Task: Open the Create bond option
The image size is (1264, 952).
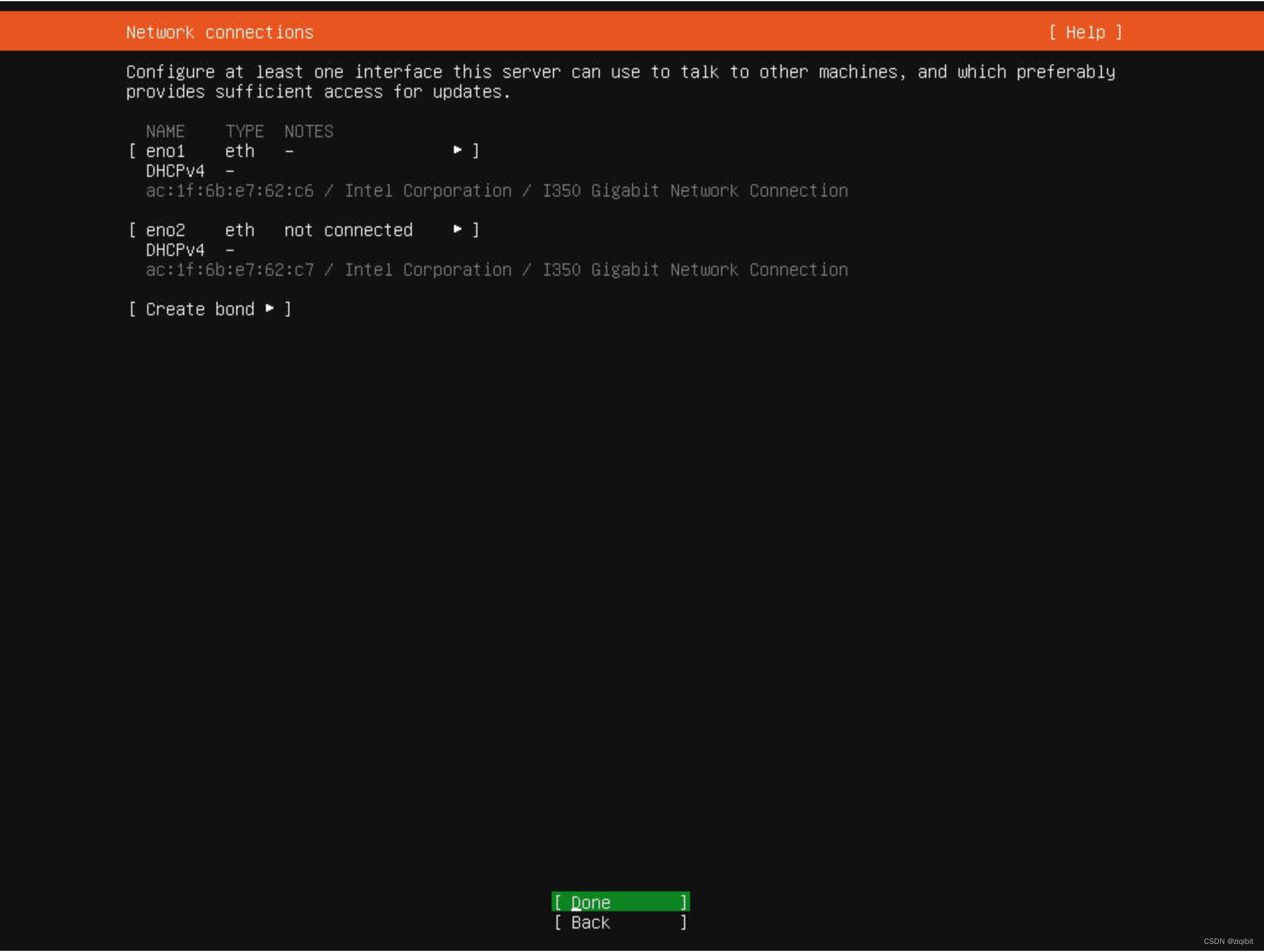Action: pyautogui.click(x=210, y=308)
